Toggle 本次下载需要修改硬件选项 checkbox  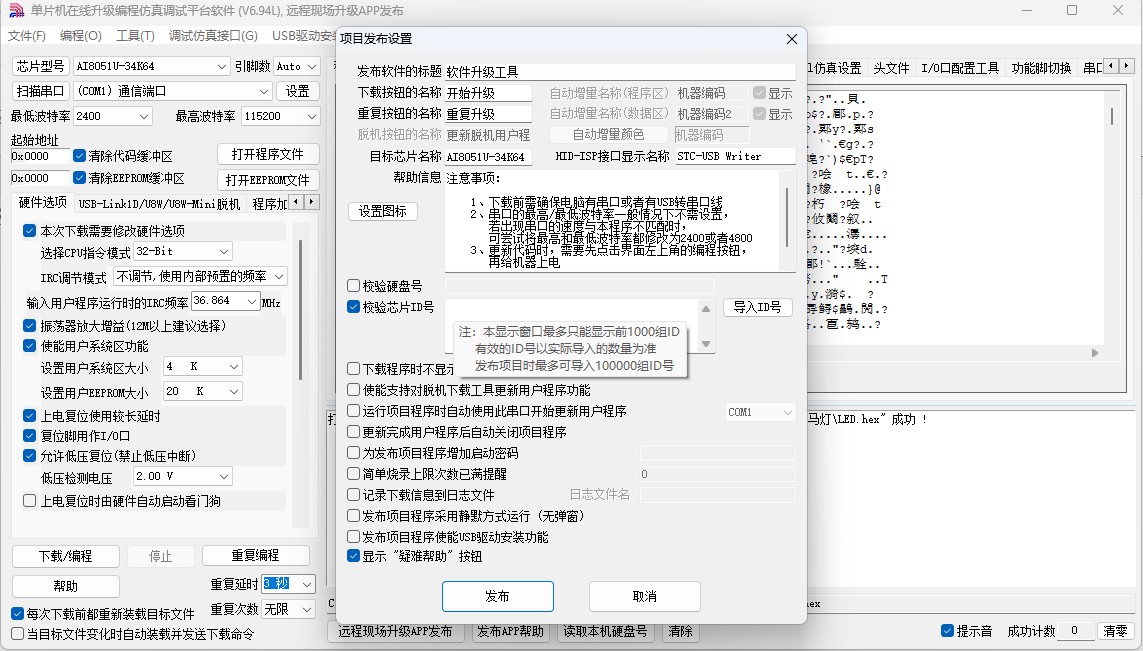pos(29,231)
